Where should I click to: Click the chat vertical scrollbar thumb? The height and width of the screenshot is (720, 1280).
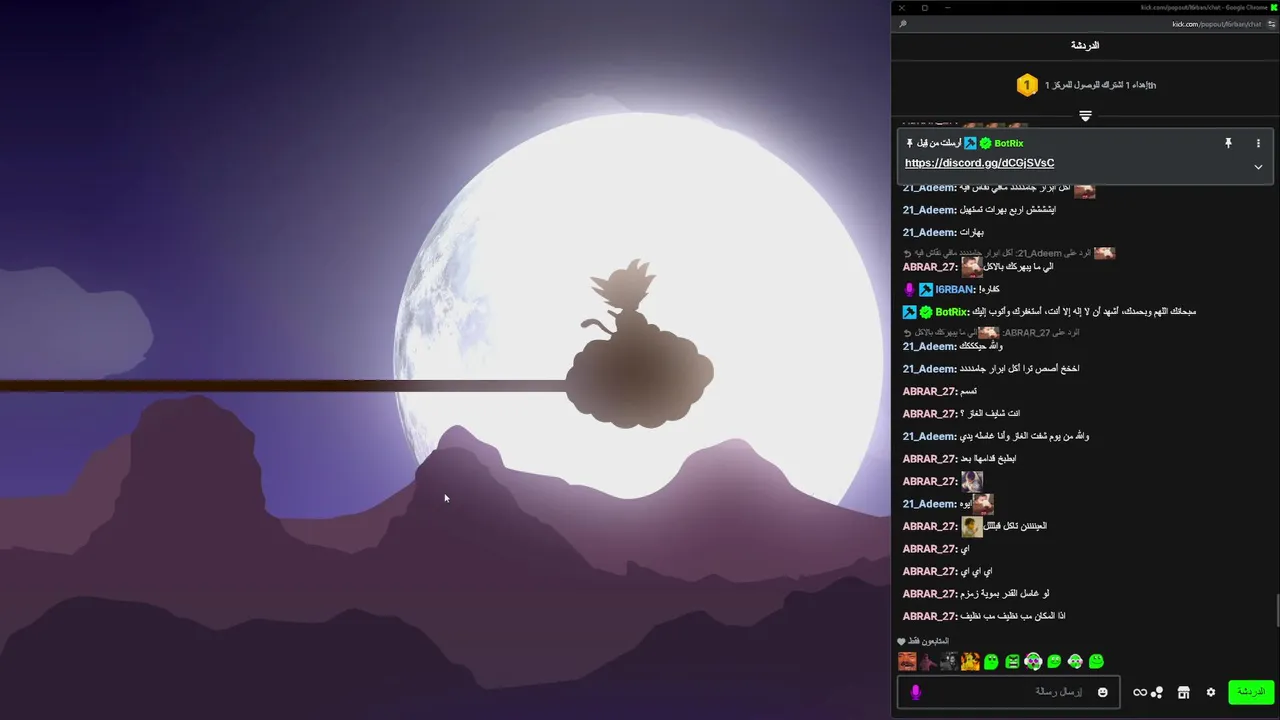(1276, 610)
